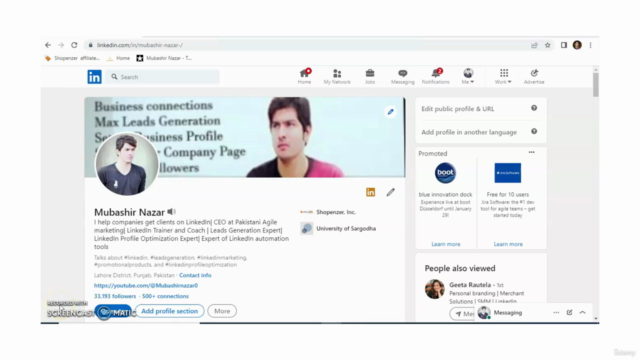Open Chrome three-dot menu
The image size is (640, 360).
pos(590,45)
